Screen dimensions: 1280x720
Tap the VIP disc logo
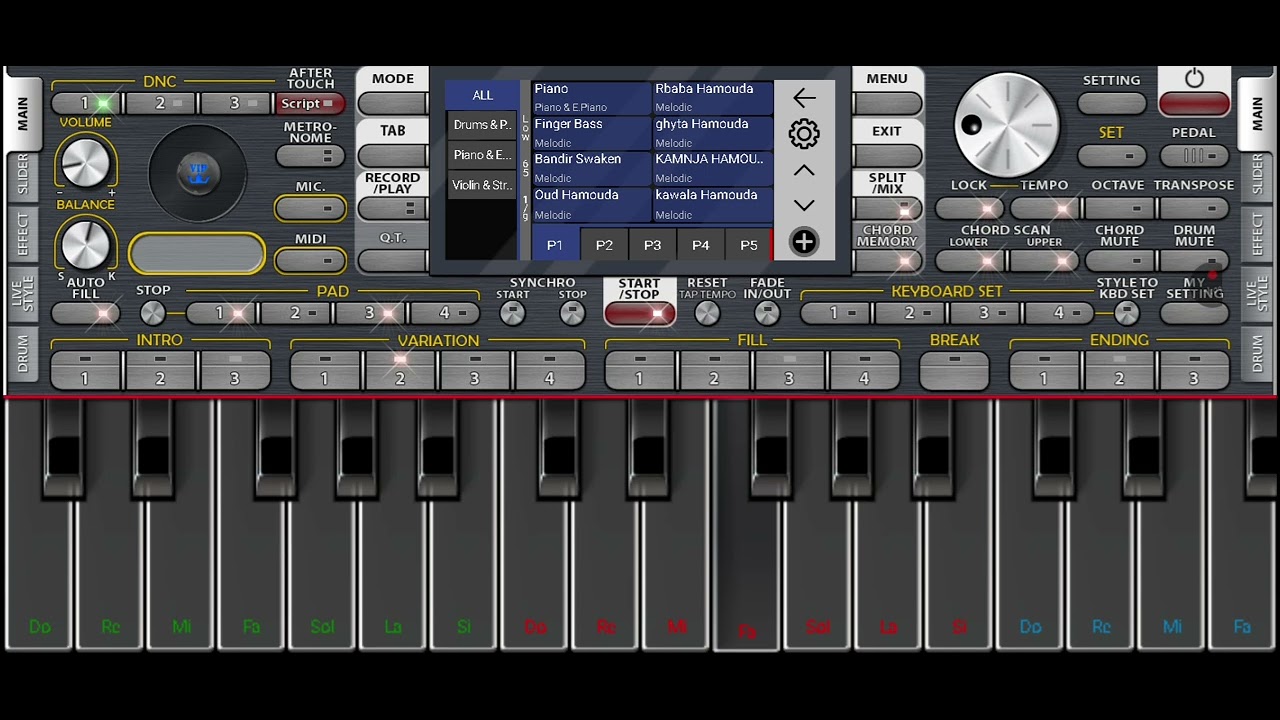[197, 174]
